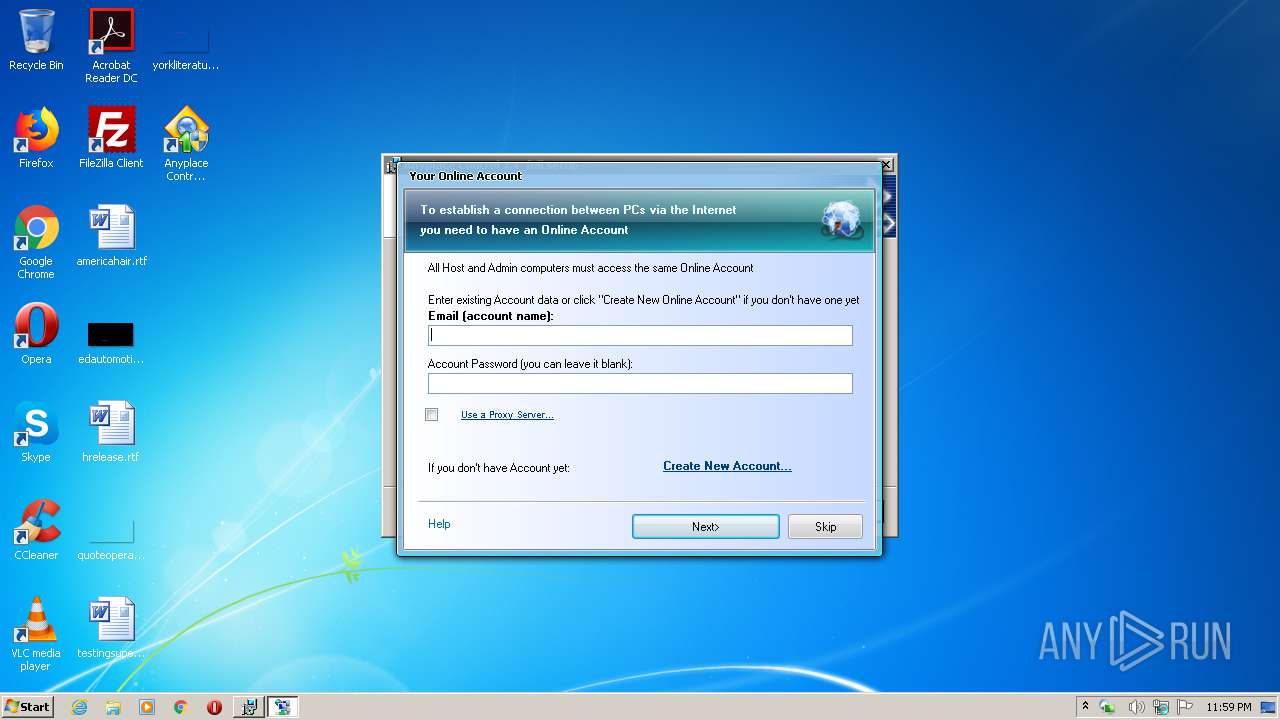The image size is (1280, 720).
Task: Enable the Use a Proxy Server checkbox
Action: (x=432, y=415)
